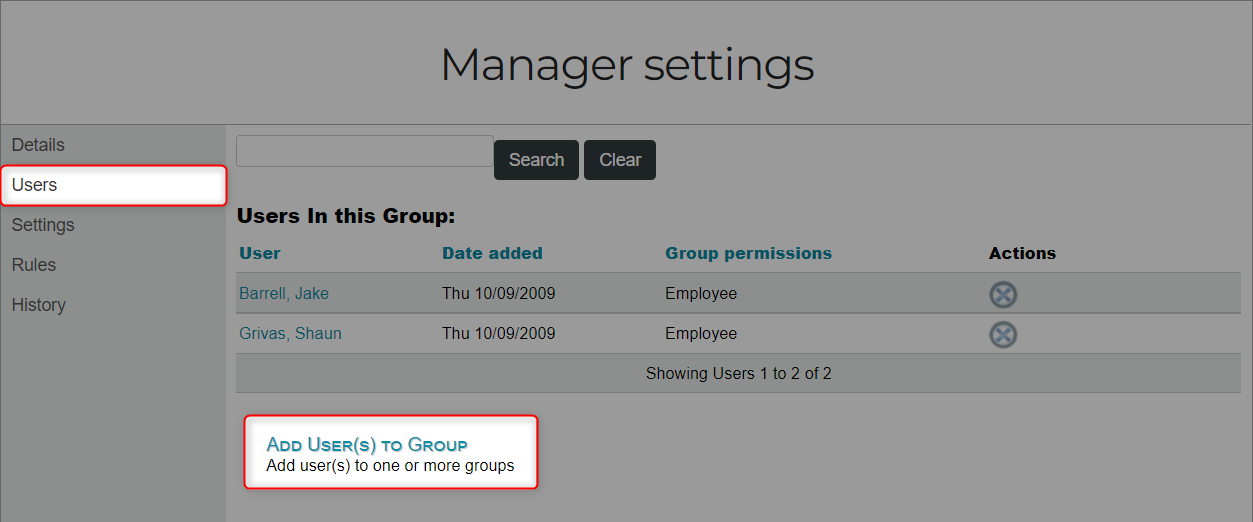Image resolution: width=1253 pixels, height=522 pixels.
Task: Click the Actions column header
Action: point(1022,254)
